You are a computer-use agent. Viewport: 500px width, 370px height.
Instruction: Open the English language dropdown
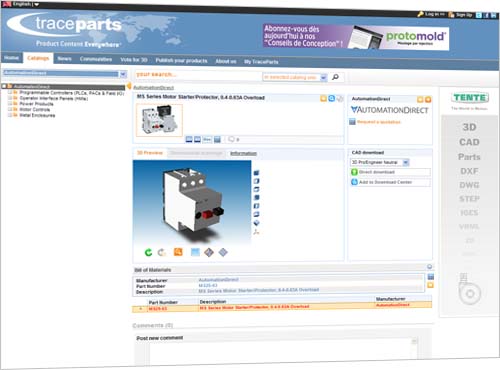pos(37,4)
